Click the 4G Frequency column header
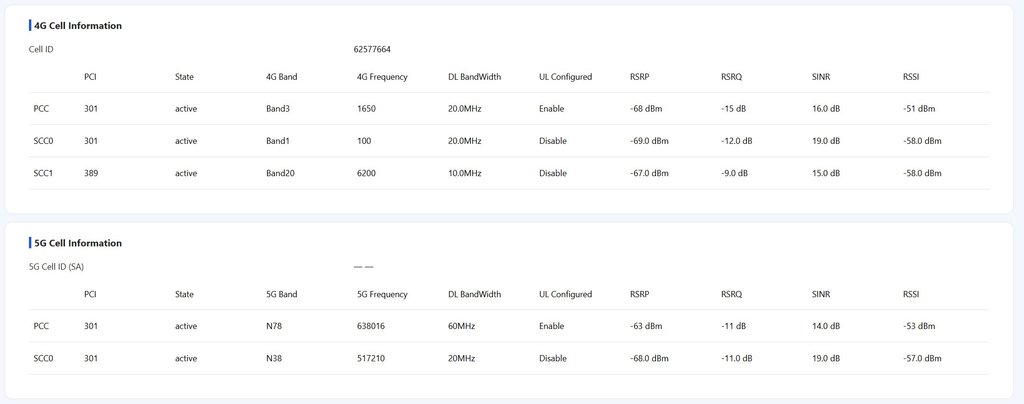Screen dimensions: 1024x404 pos(381,77)
